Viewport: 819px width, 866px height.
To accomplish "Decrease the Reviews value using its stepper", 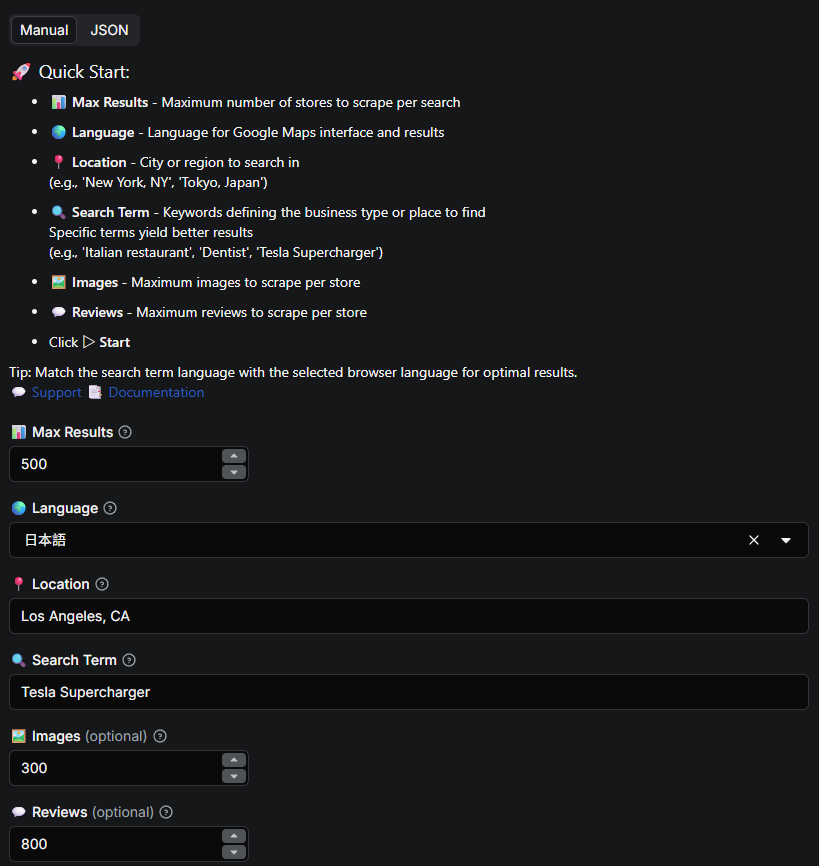I will pos(233,851).
